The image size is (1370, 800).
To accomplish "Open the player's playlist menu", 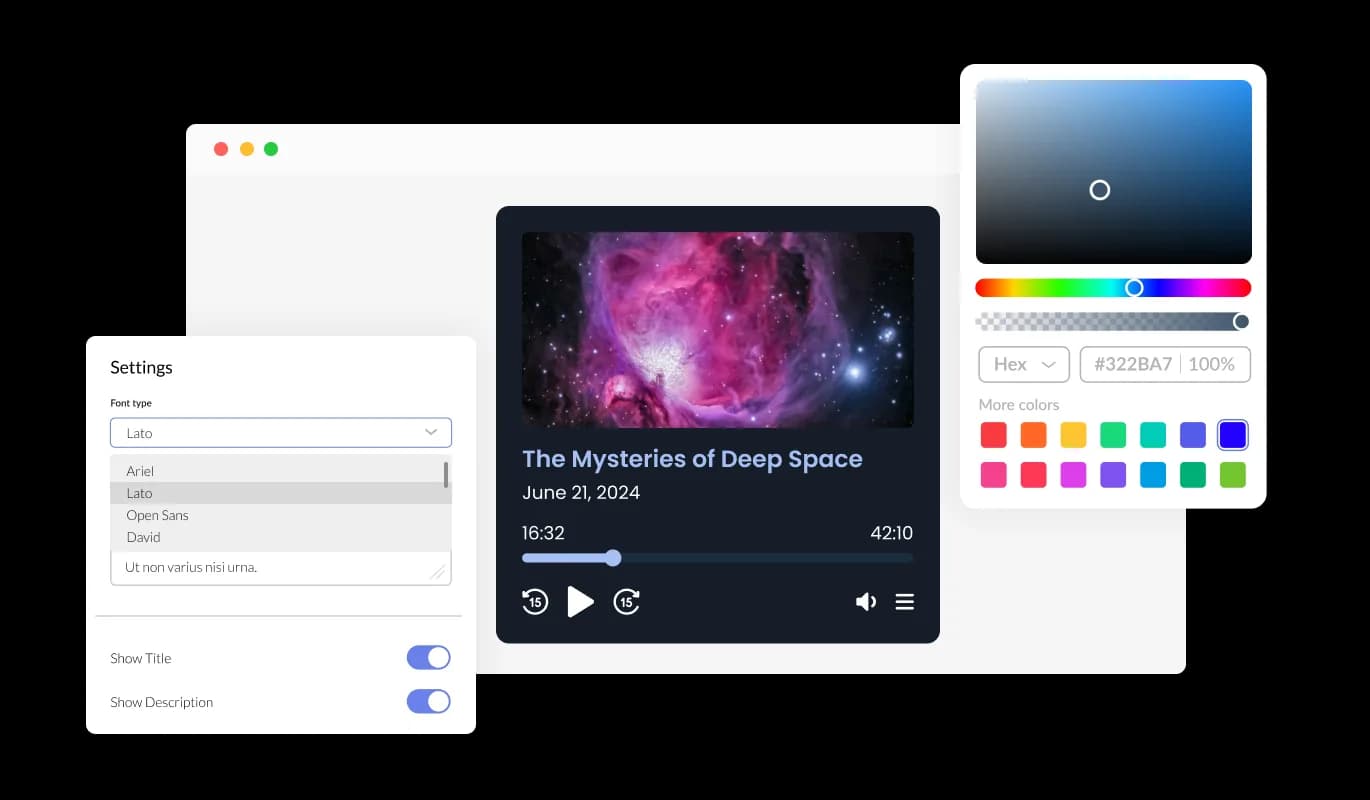I will 904,601.
